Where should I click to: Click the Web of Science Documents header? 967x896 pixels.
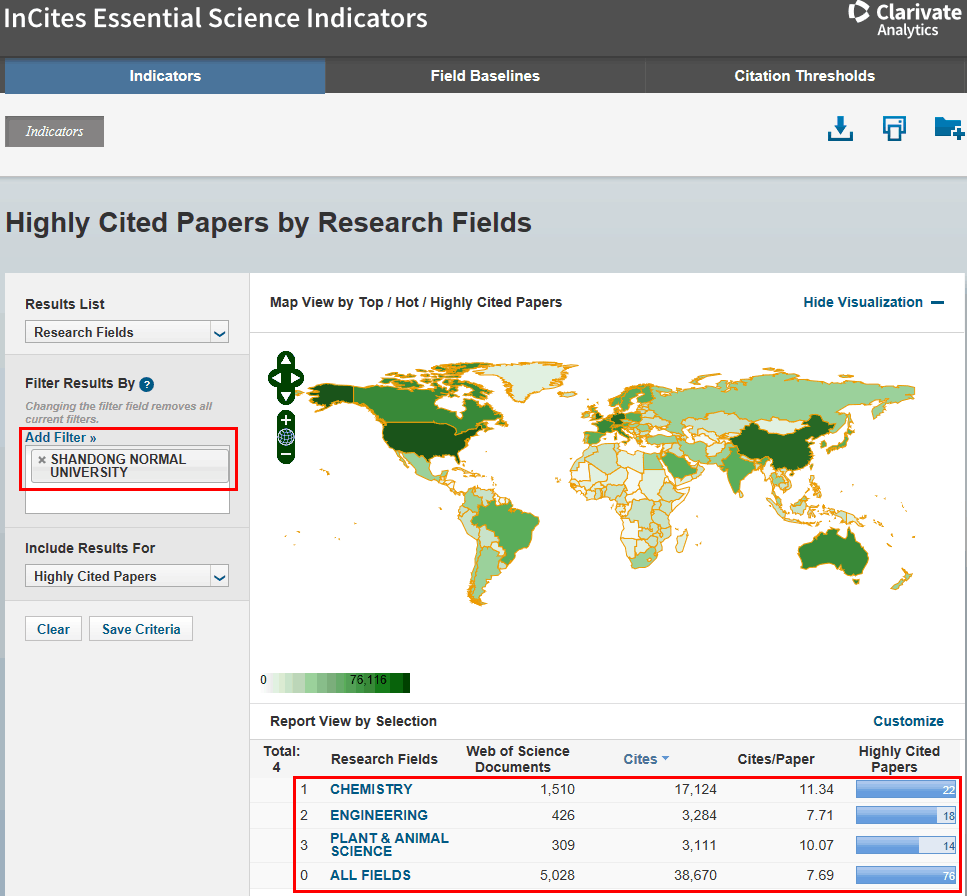517,759
